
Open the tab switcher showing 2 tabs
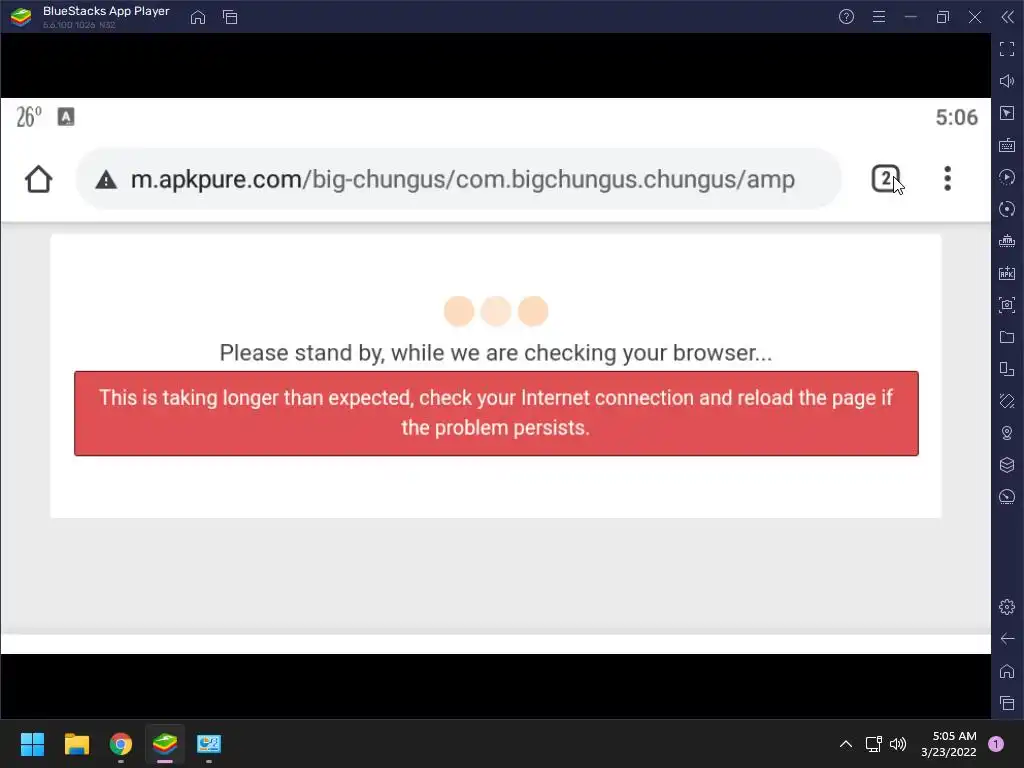tap(886, 179)
